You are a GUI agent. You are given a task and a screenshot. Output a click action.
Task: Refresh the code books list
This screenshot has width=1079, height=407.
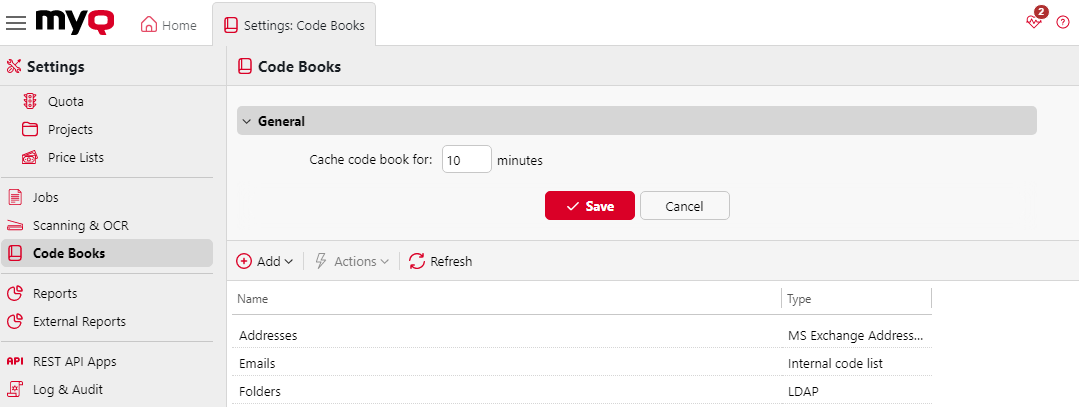pyautogui.click(x=440, y=261)
